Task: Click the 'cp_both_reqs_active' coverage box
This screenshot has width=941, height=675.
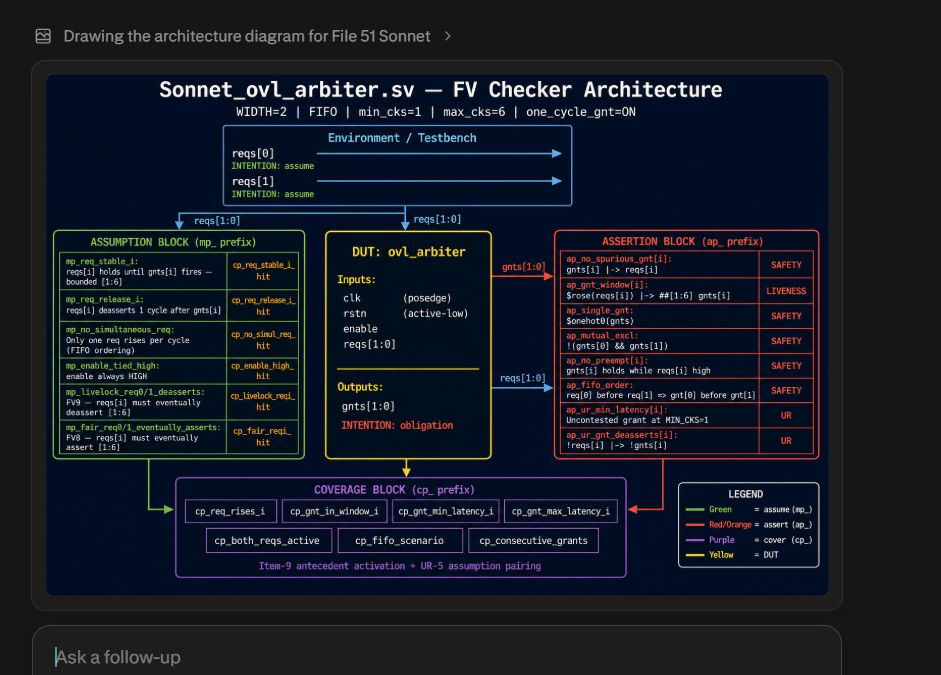Action: tap(268, 541)
